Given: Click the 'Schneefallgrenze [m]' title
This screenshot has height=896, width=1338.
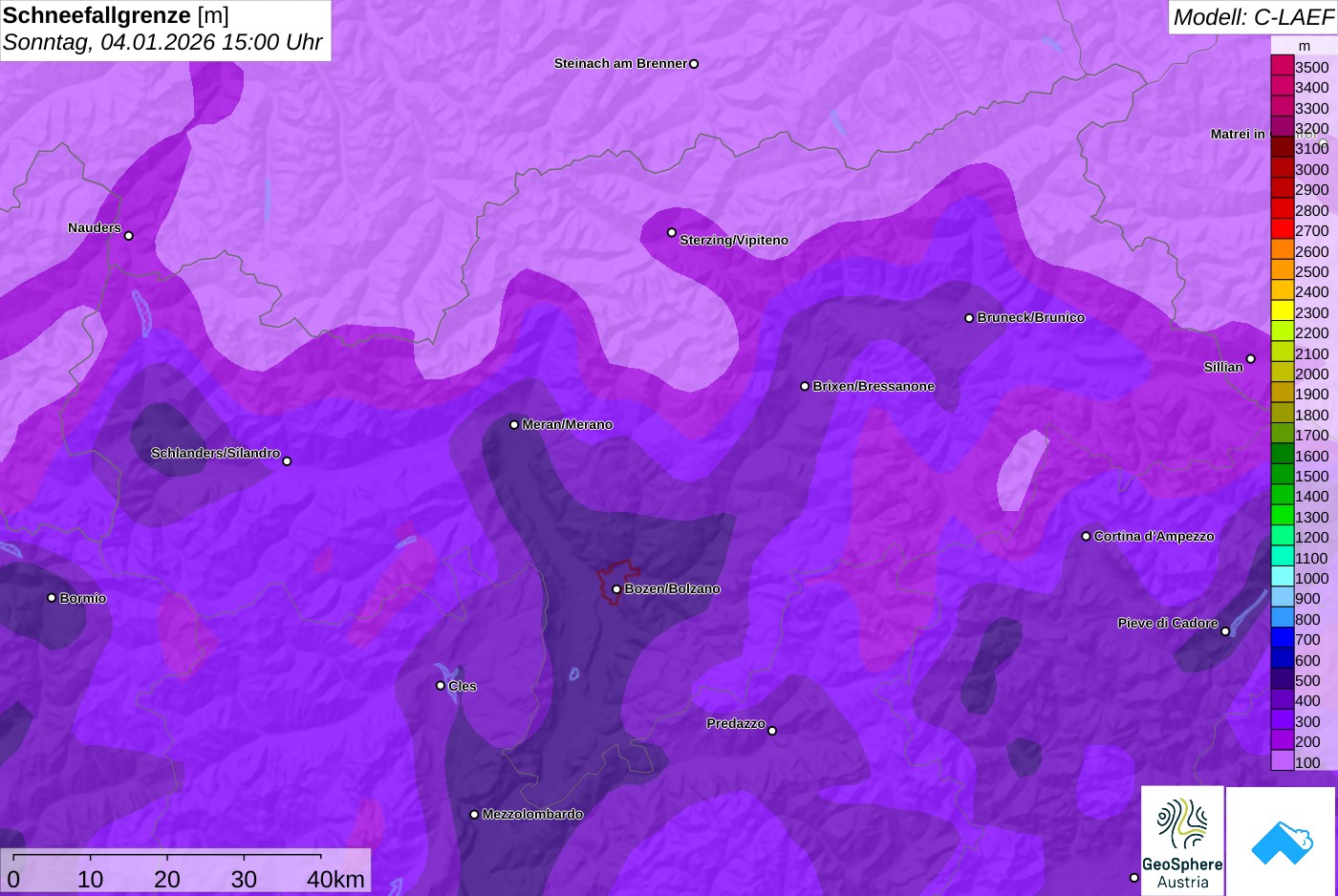Looking at the screenshot, I should [x=116, y=15].
